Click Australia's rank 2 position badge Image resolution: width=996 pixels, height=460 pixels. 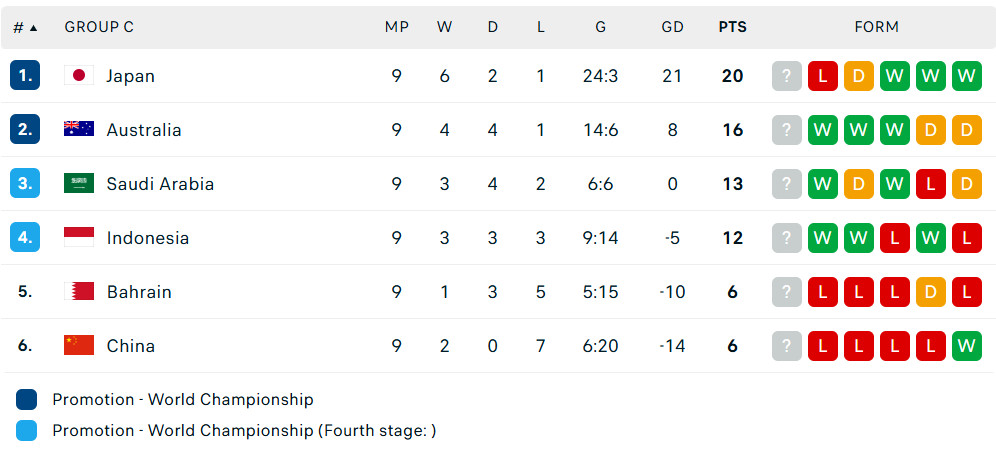25,130
